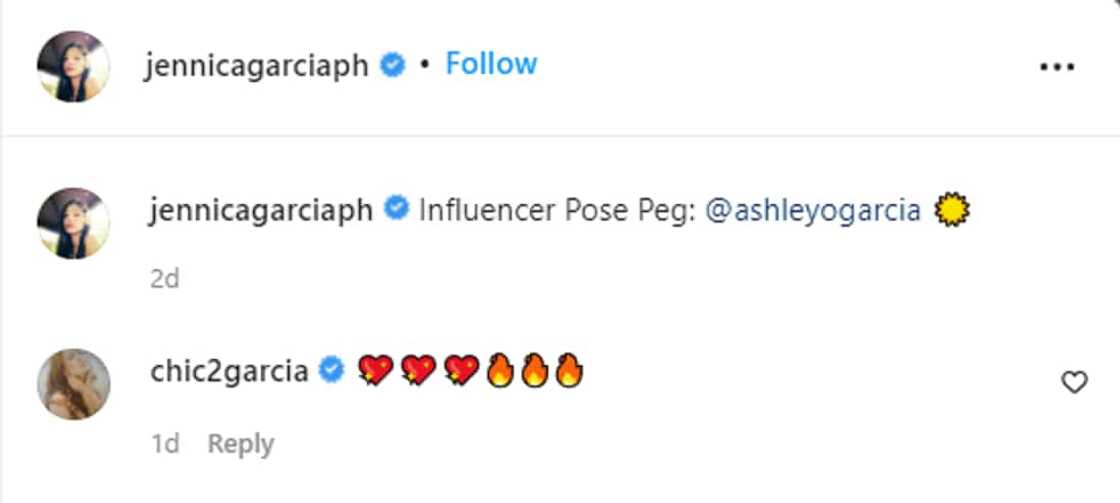This screenshot has width=1120, height=503.
Task: Click the verified badge beside the header username
Action: click(394, 66)
